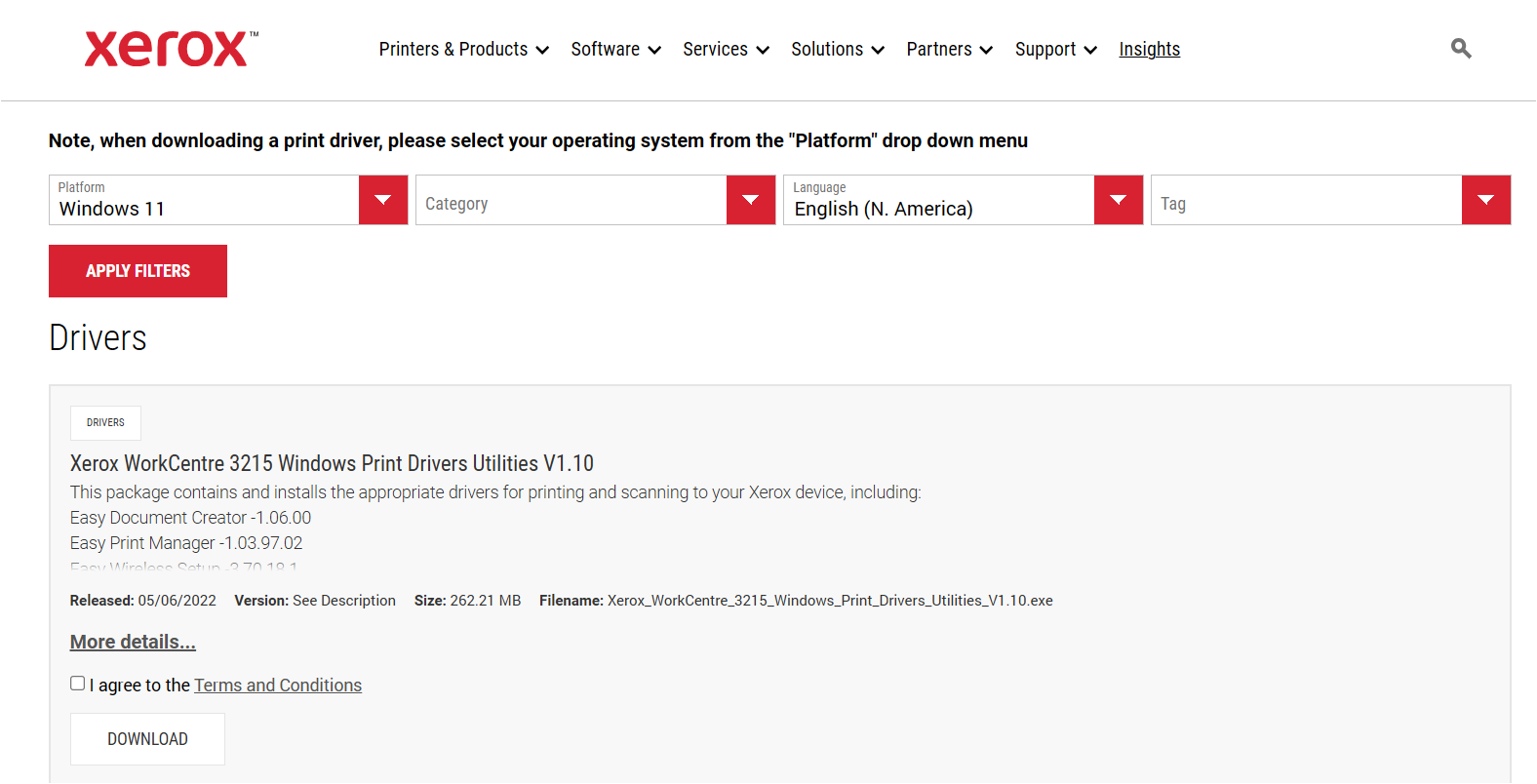Click Easy Print Manager -1.03.97.02 line
This screenshot has height=784, width=1537.
186,543
